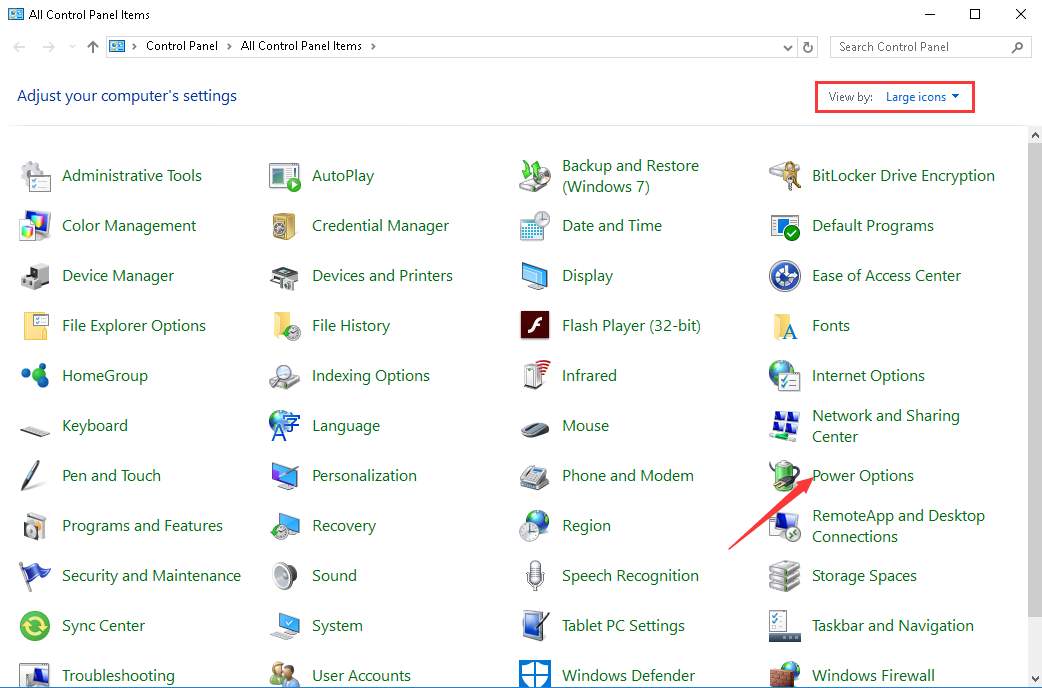Open the Backup and Restore icon
Screen dimensions: 1042x688
[535, 176]
